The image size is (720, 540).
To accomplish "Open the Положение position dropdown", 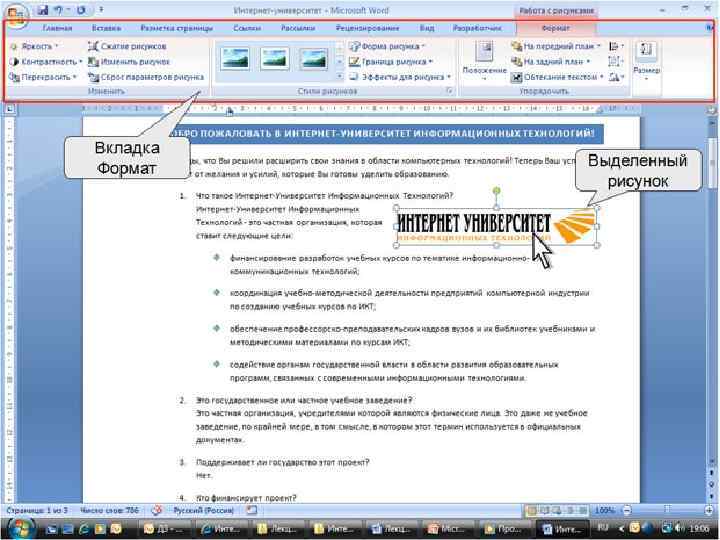I will coord(484,61).
